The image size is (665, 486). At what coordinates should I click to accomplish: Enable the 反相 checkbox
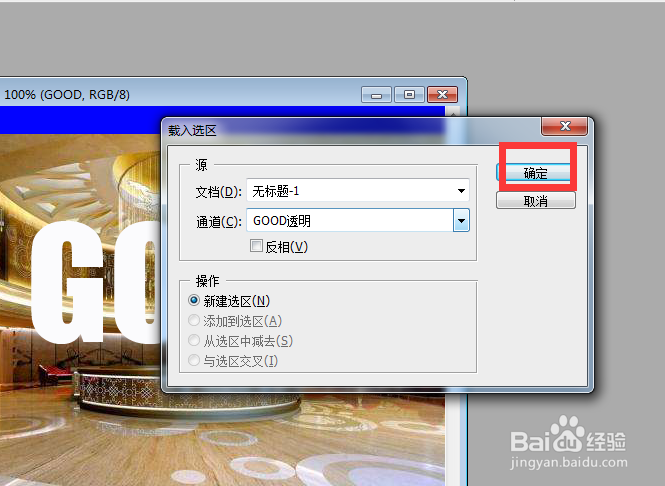(256, 246)
